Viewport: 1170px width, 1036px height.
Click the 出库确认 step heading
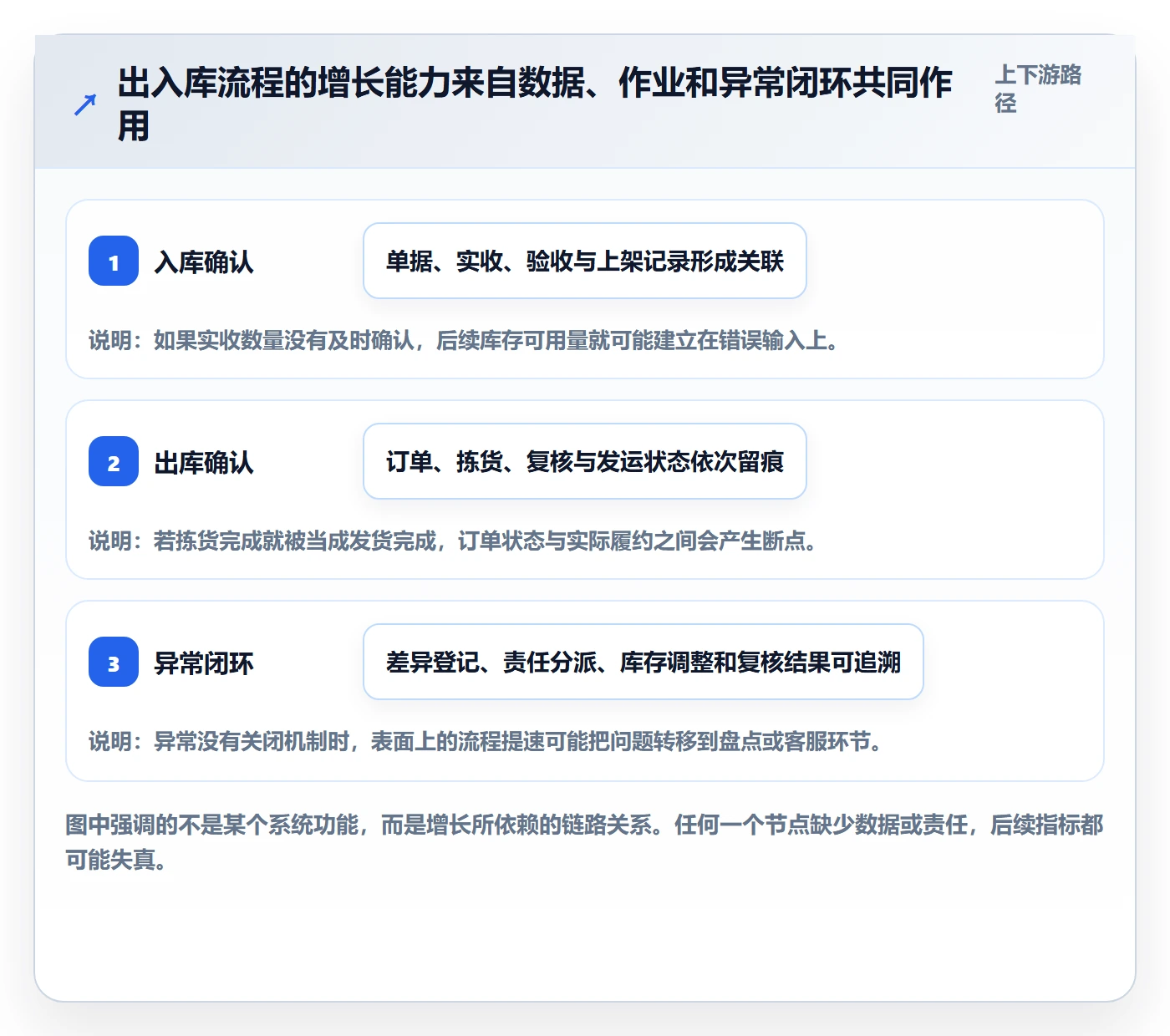pos(204,462)
